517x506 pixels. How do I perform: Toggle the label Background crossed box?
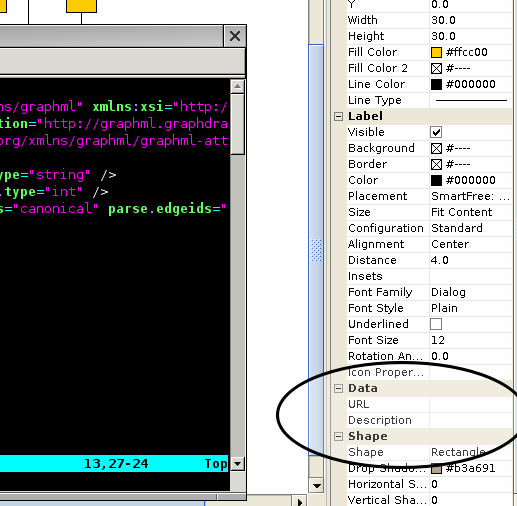[x=436, y=148]
